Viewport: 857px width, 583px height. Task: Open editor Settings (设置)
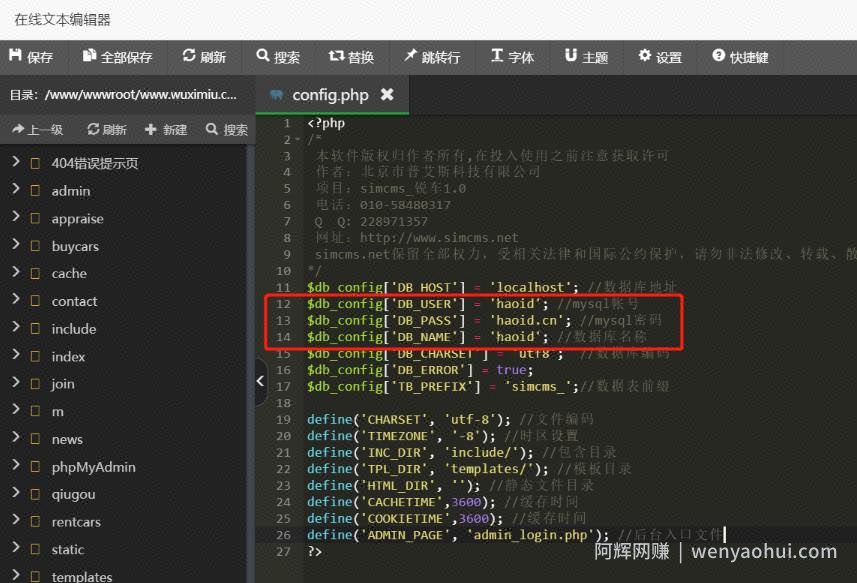[x=660, y=57]
